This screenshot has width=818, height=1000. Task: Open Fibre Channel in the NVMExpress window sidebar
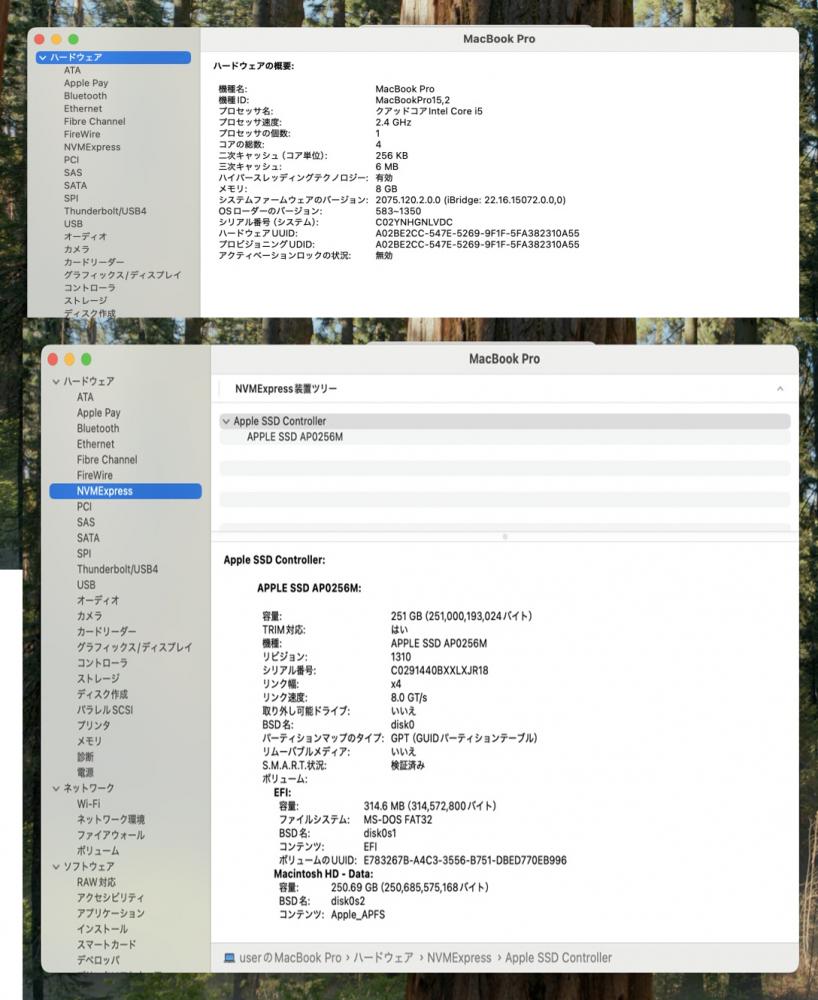click(x=106, y=460)
